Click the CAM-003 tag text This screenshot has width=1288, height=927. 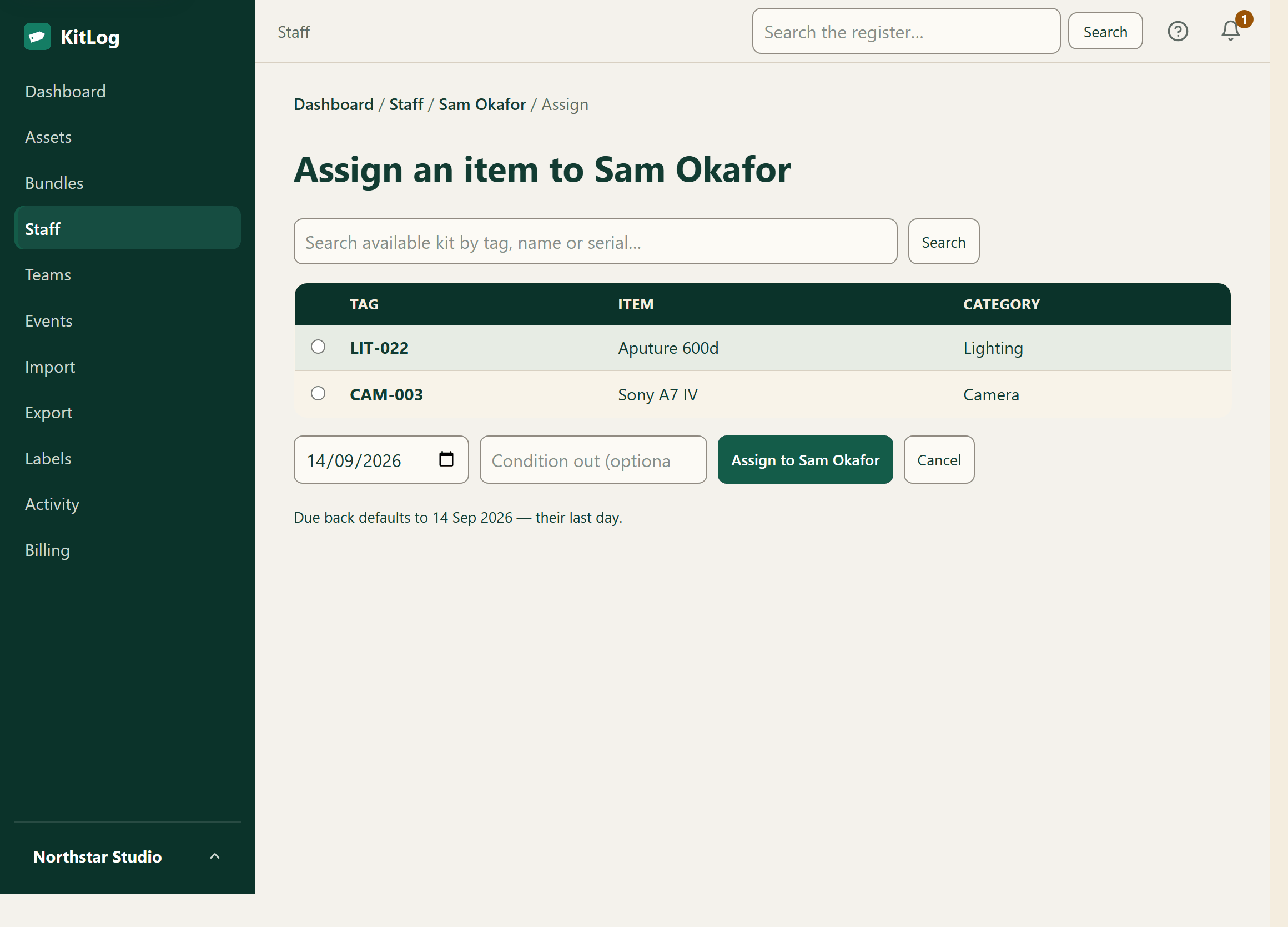click(386, 395)
